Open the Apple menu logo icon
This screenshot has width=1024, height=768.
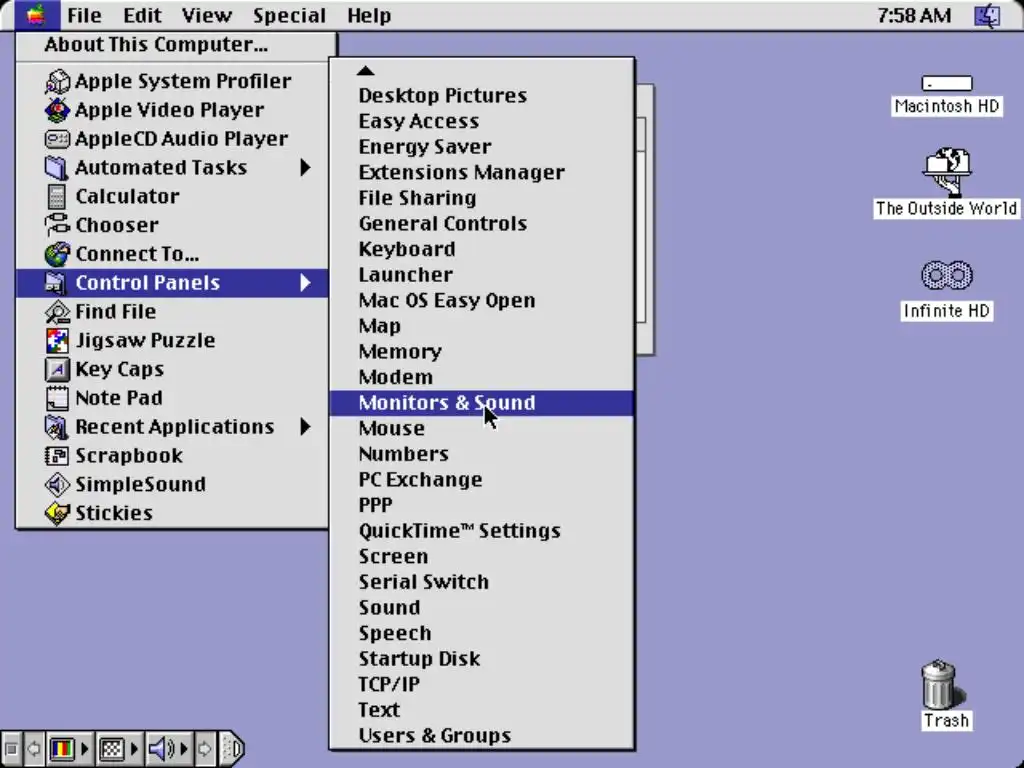pos(35,14)
